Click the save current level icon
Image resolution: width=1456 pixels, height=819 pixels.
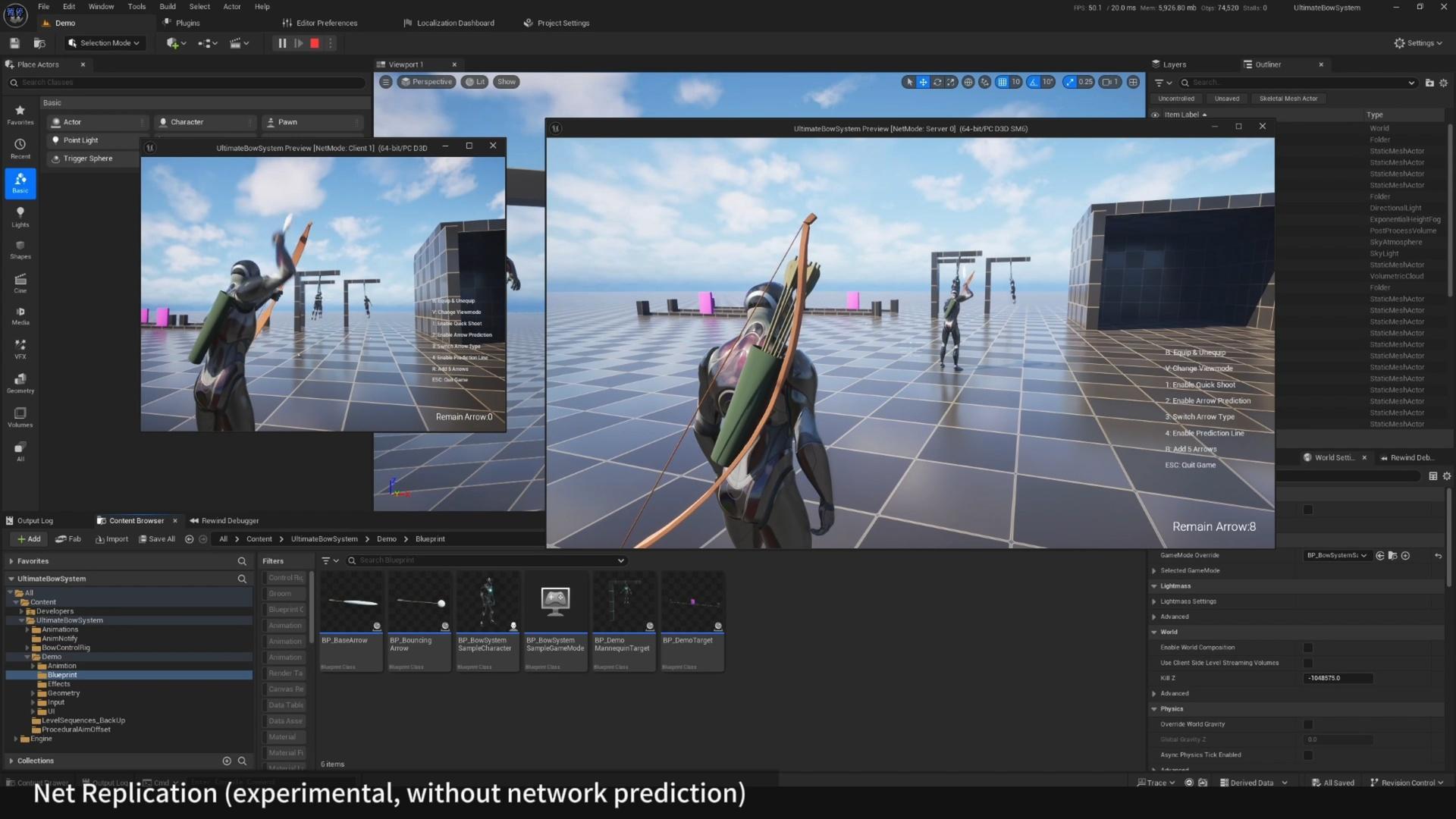coord(14,43)
